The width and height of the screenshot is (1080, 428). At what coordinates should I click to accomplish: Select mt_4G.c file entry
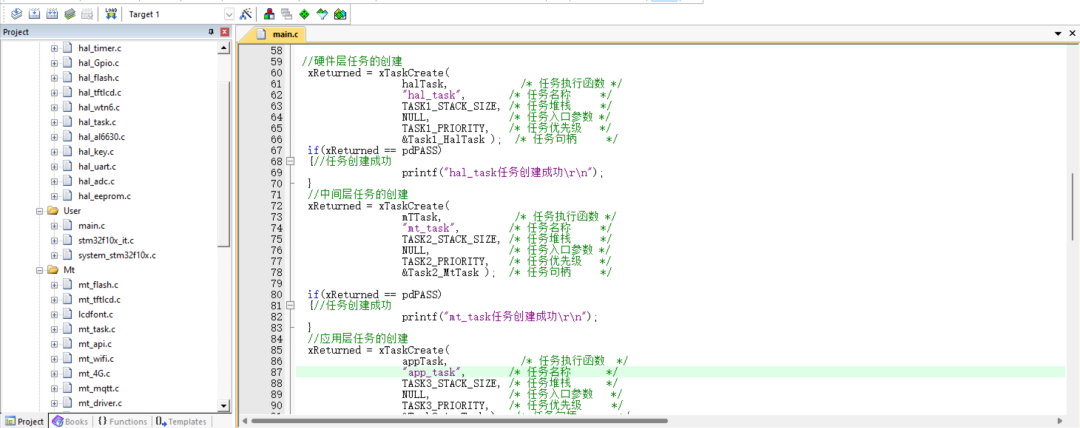[x=94, y=374]
